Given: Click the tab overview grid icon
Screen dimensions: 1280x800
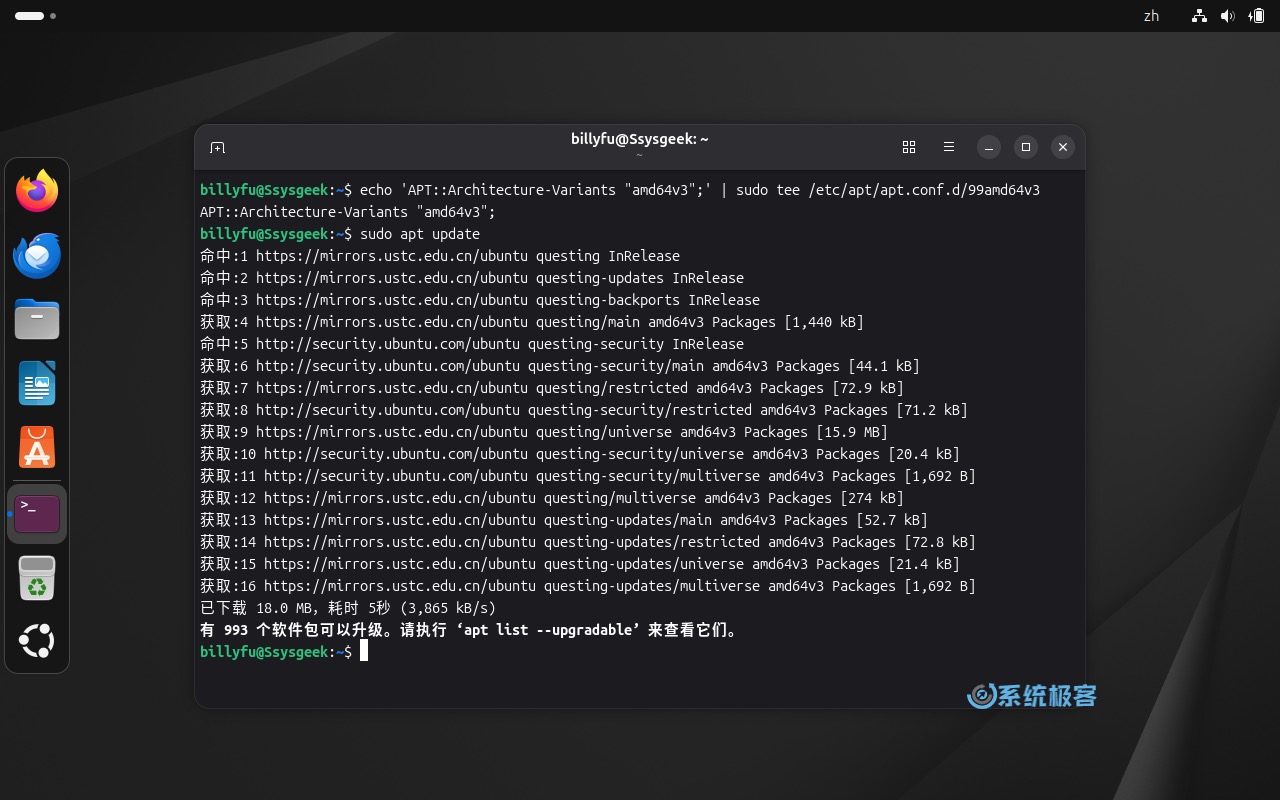Looking at the screenshot, I should pos(909,147).
